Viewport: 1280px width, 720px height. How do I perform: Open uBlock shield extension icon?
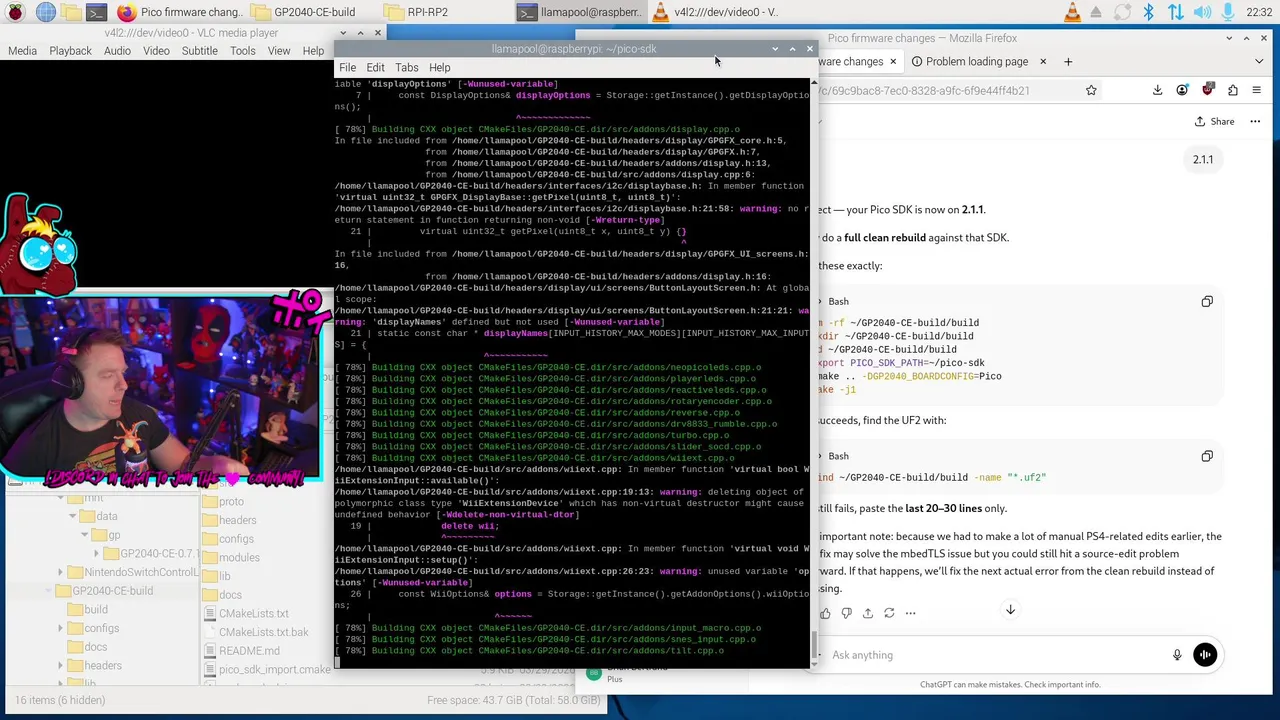pyautogui.click(x=1207, y=90)
